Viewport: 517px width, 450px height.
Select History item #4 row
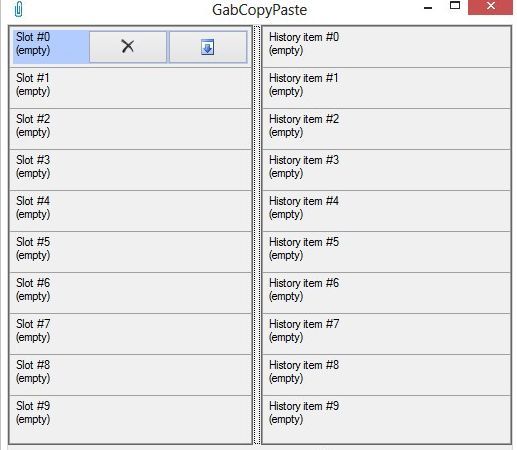coord(386,211)
